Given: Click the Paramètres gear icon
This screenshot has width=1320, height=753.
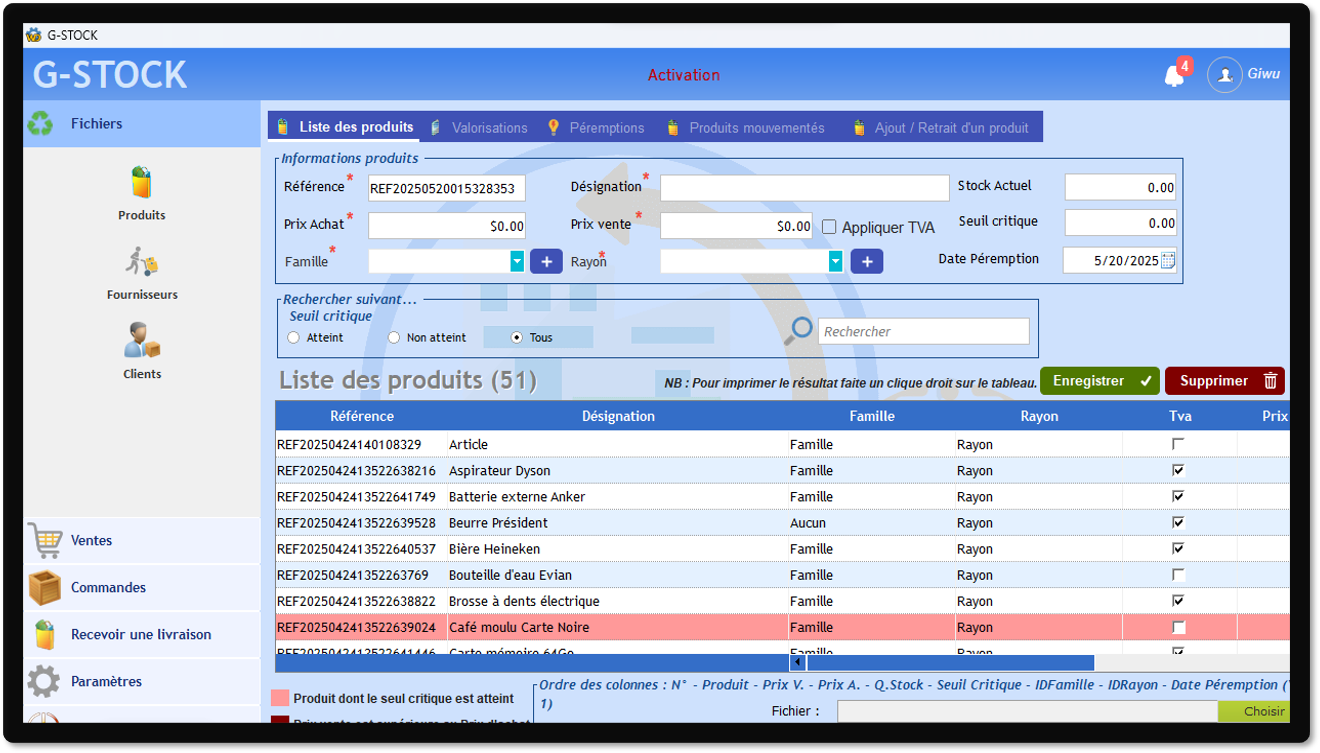Looking at the screenshot, I should [44, 682].
